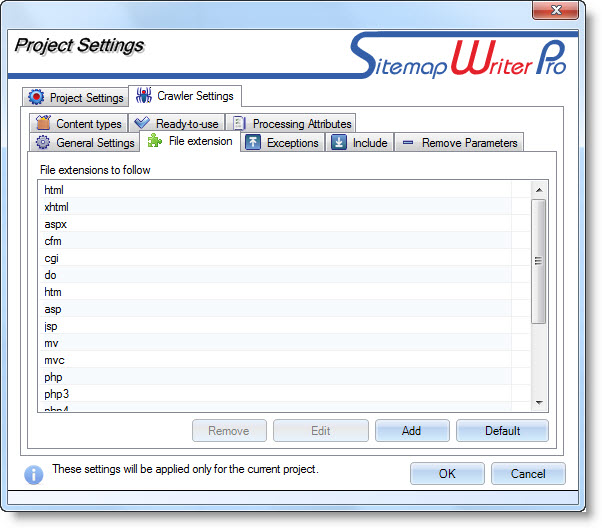602x528 pixels.
Task: Select the "jsp" extension row
Action: [x=284, y=326]
